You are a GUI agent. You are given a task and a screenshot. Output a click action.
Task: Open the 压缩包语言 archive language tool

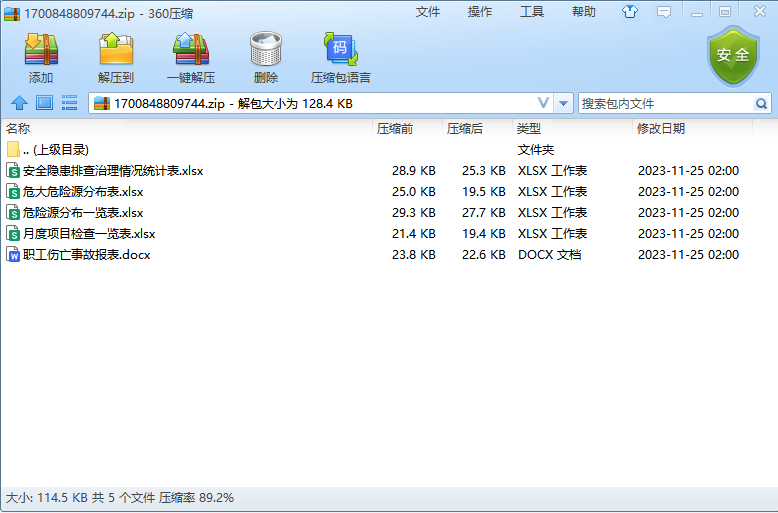[x=340, y=57]
